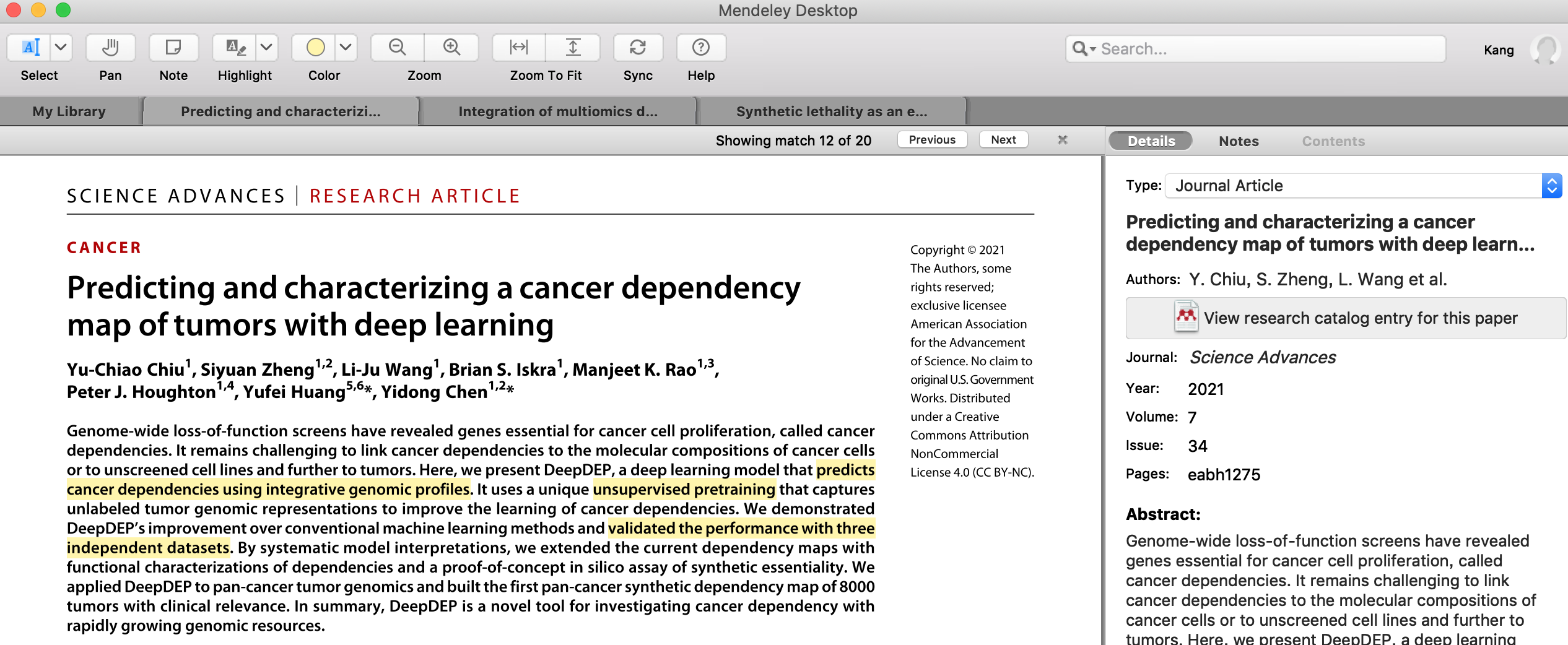Click the yellow highlight Color swatch

point(315,48)
